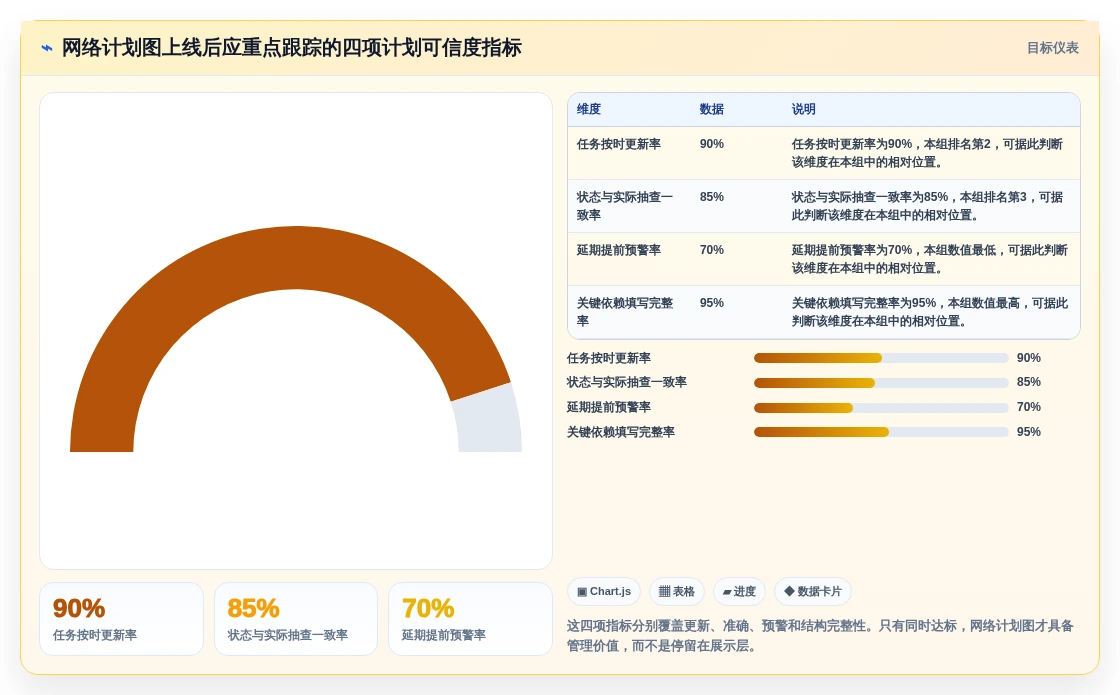
Task: Click the summary paragraph starting 这四项指标
Action: tap(820, 636)
